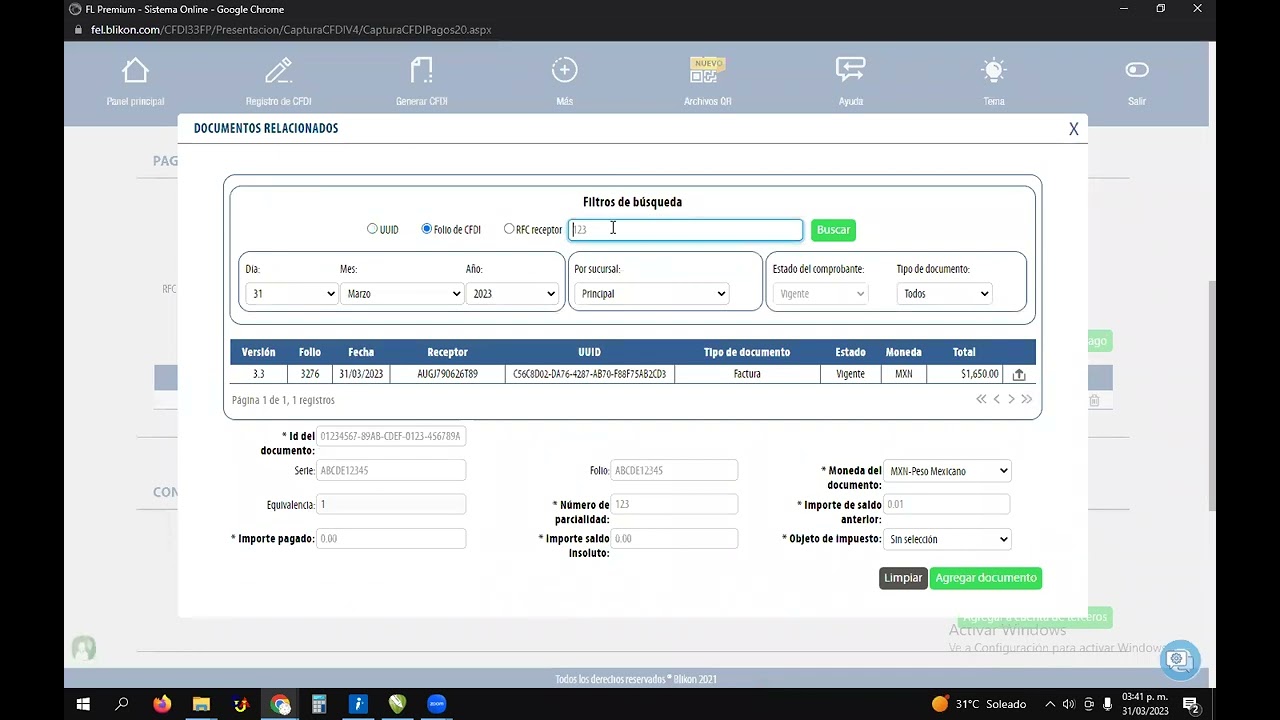This screenshot has width=1280, height=720.
Task: Launch Firefox from taskbar
Action: coord(162,704)
